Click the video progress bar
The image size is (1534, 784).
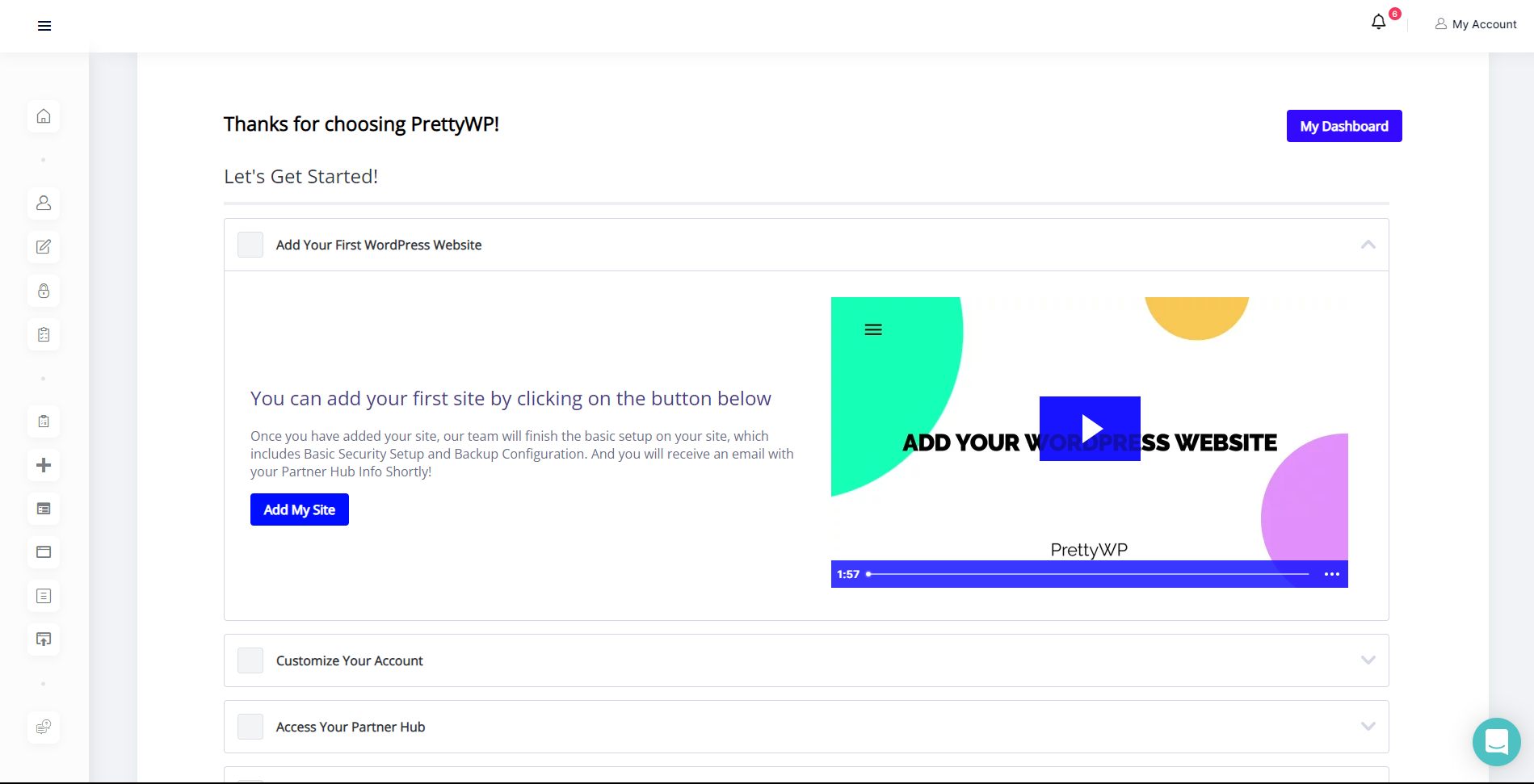coord(1088,574)
